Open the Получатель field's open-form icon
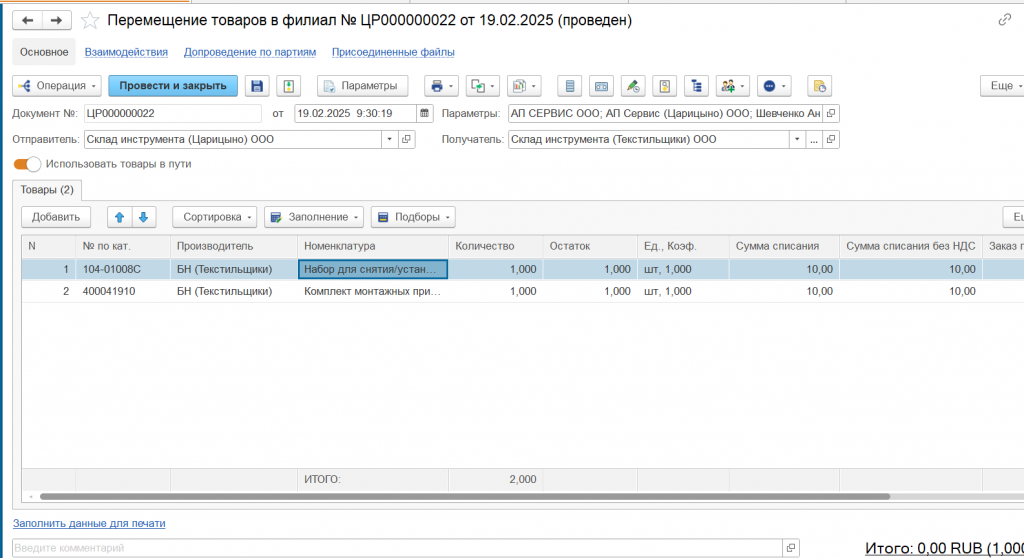1024x558 pixels. (831, 140)
